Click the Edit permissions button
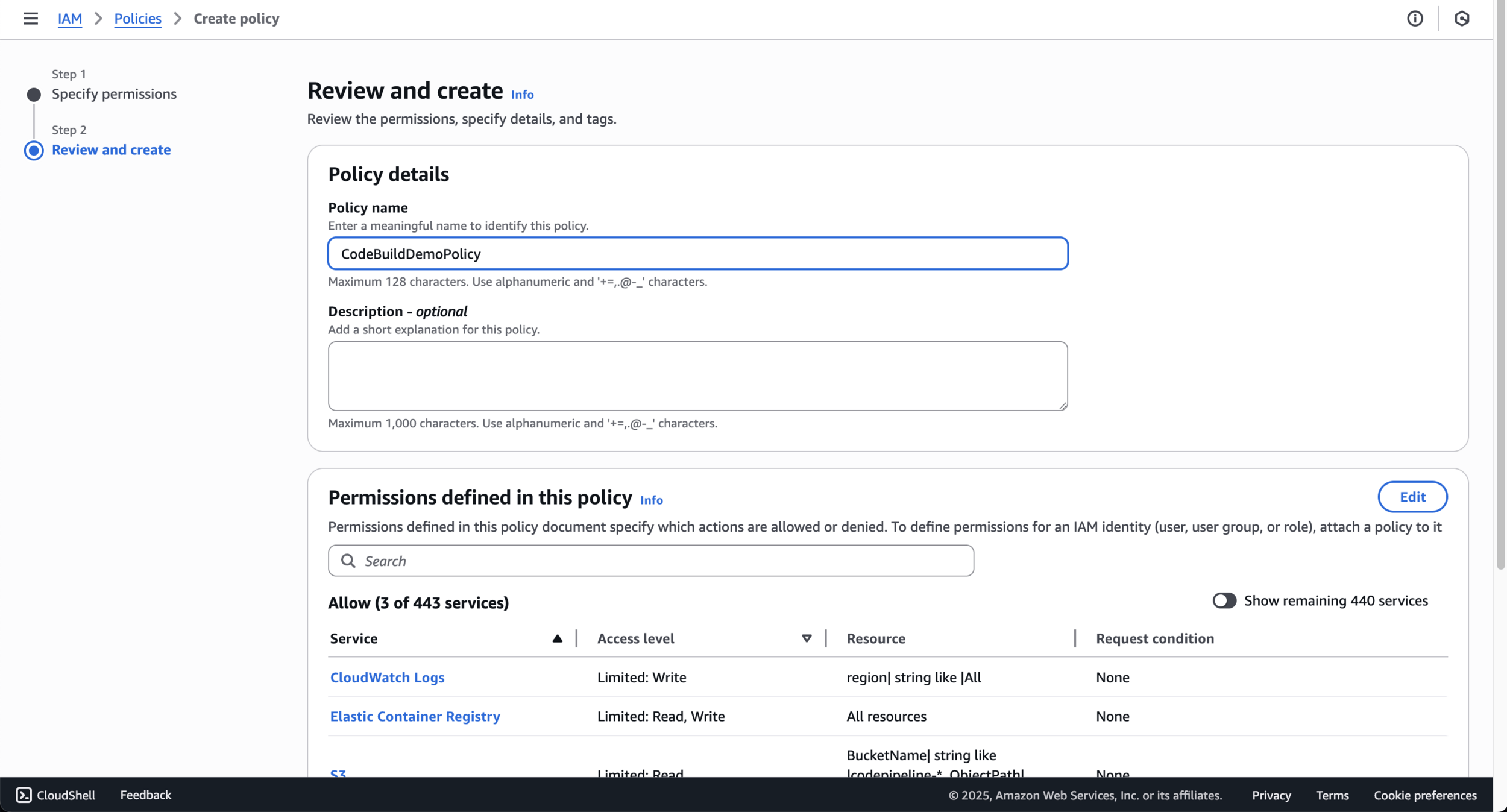This screenshot has width=1507, height=812. pos(1412,497)
